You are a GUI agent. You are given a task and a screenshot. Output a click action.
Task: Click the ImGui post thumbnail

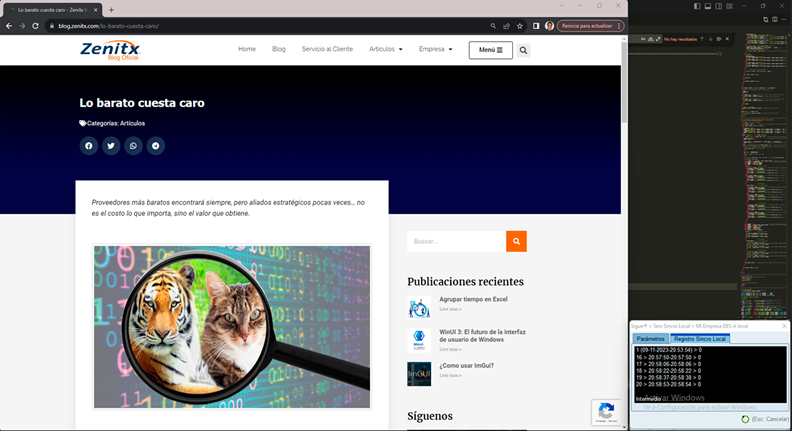[419, 374]
